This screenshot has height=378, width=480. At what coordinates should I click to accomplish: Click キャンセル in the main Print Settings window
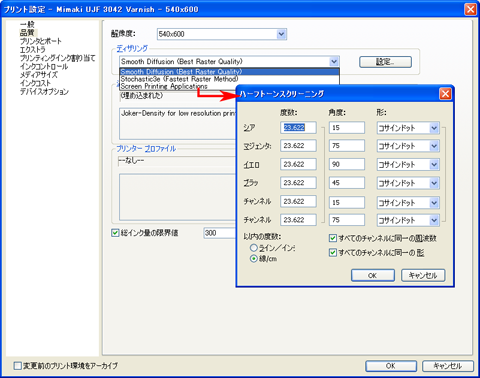pos(448,366)
